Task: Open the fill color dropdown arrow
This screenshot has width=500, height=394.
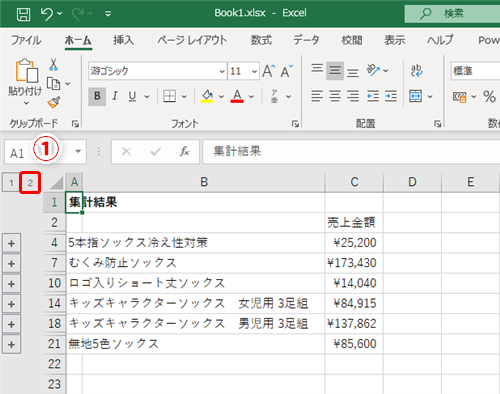Action: 221,97
